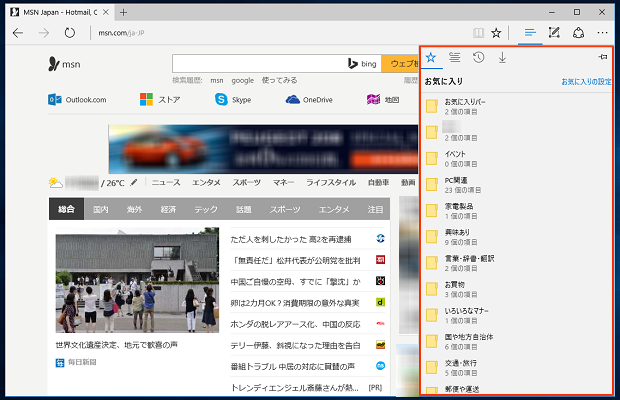Viewport: 620px width, 400px height.
Task: Switch to Downloads tab in Hub
Action: coord(502,58)
